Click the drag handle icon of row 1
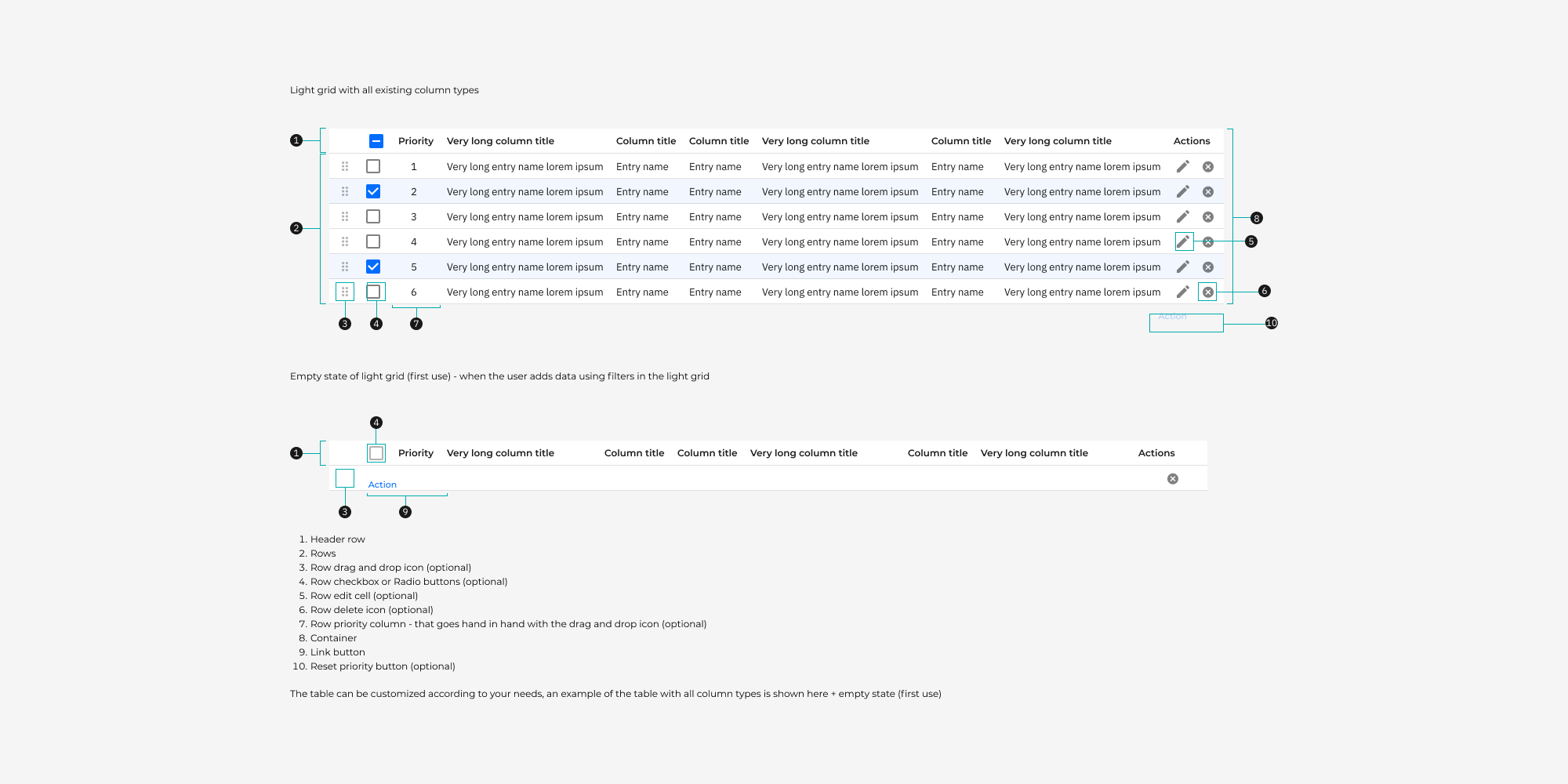 click(x=345, y=166)
